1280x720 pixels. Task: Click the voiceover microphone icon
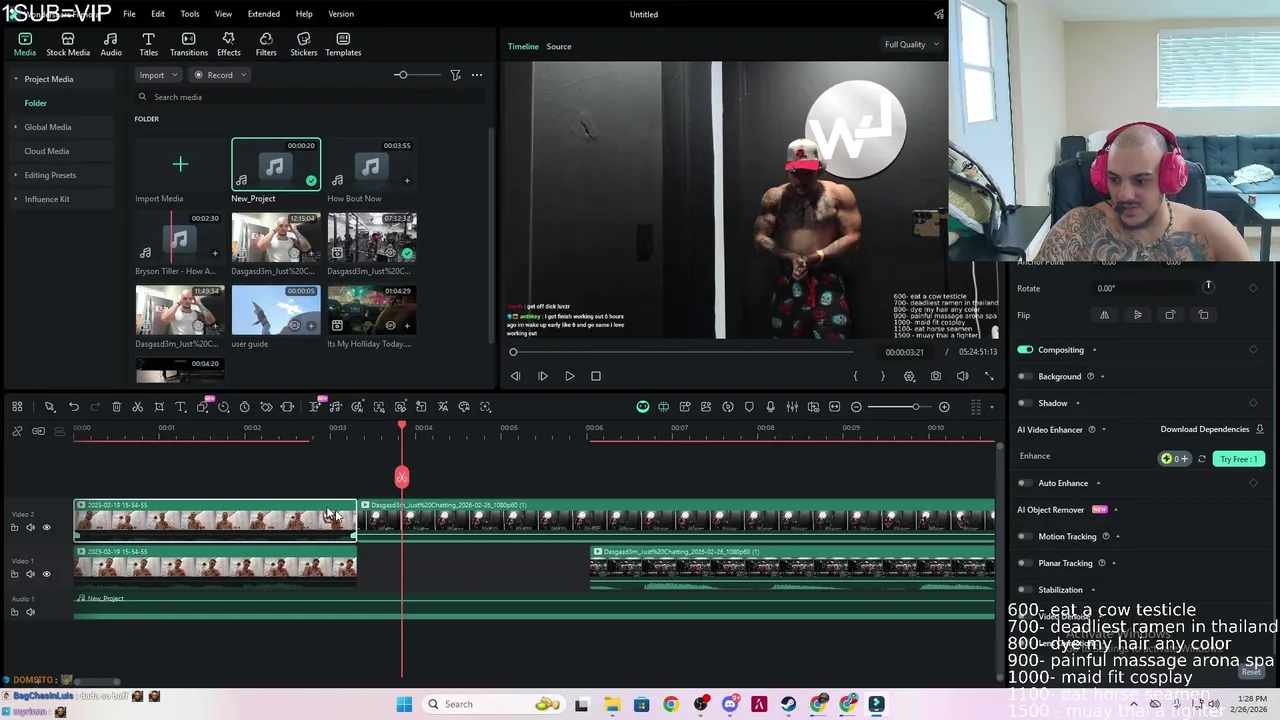pos(770,407)
